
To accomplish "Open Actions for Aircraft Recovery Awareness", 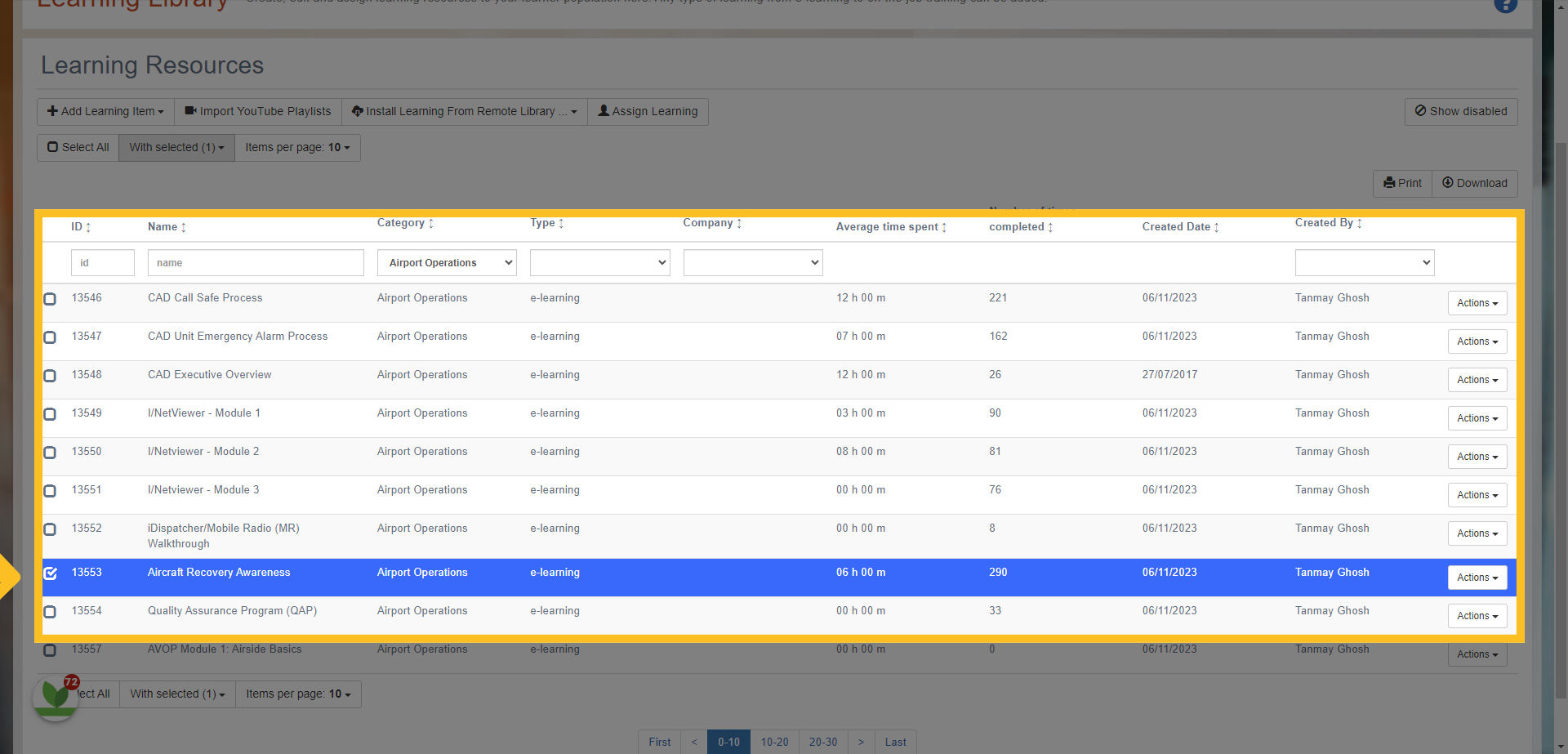I will click(x=1477, y=578).
